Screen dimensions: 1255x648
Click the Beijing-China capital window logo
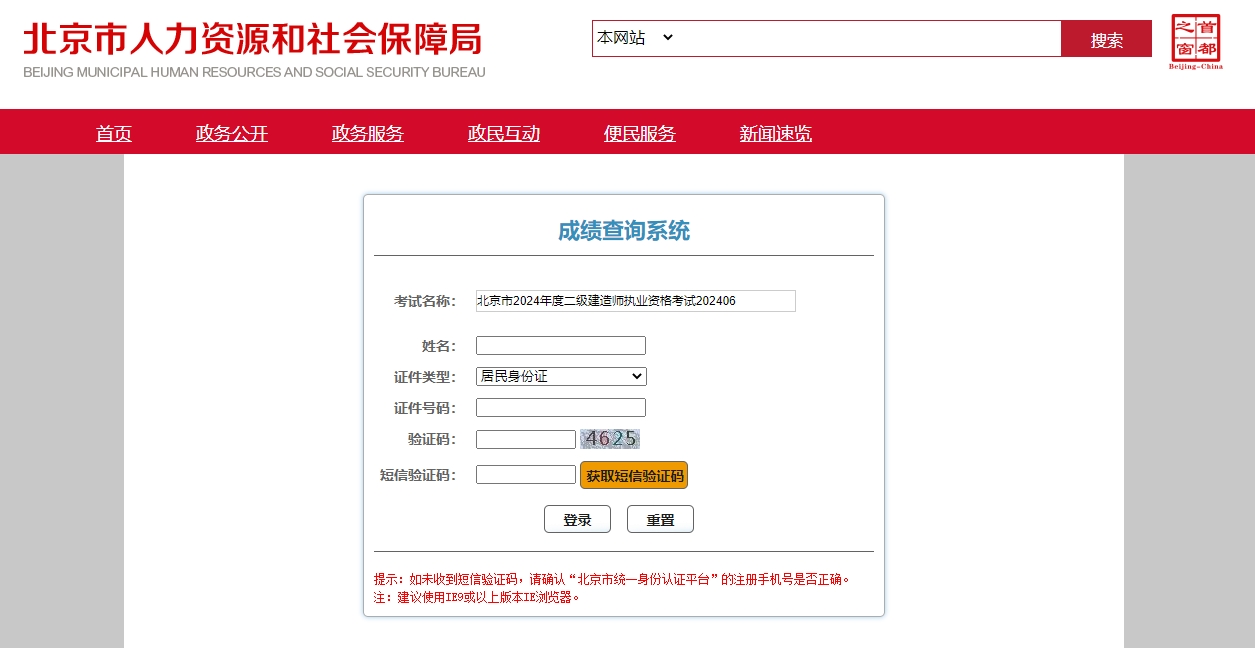click(1195, 42)
